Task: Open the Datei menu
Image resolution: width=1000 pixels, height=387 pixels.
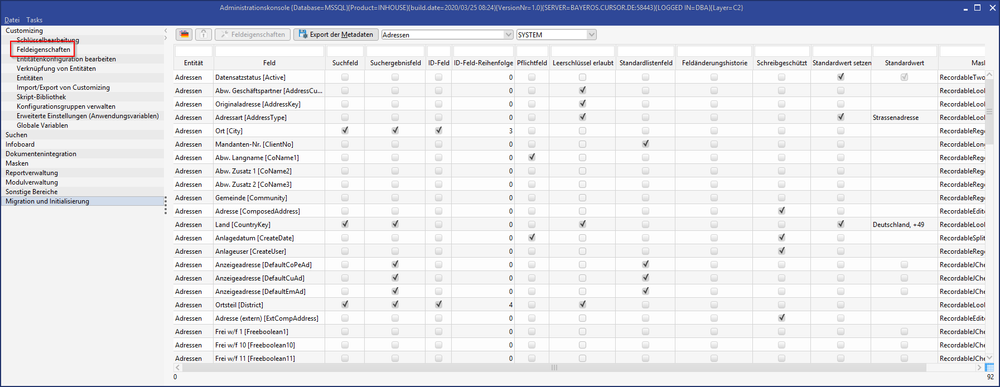Action: click(x=12, y=20)
